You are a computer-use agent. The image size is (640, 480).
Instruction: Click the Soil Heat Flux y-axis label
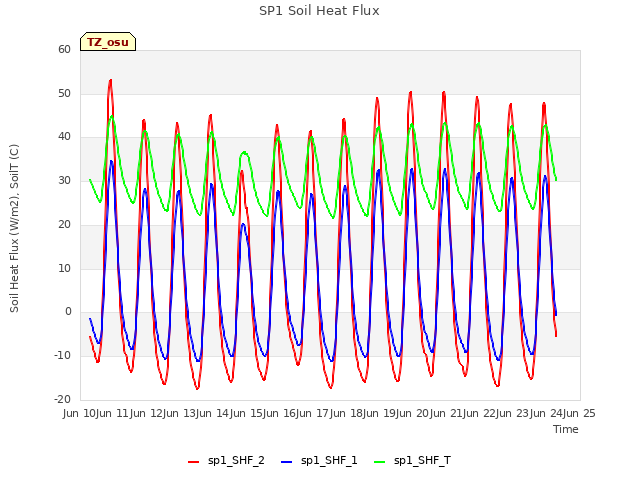[x=14, y=228]
